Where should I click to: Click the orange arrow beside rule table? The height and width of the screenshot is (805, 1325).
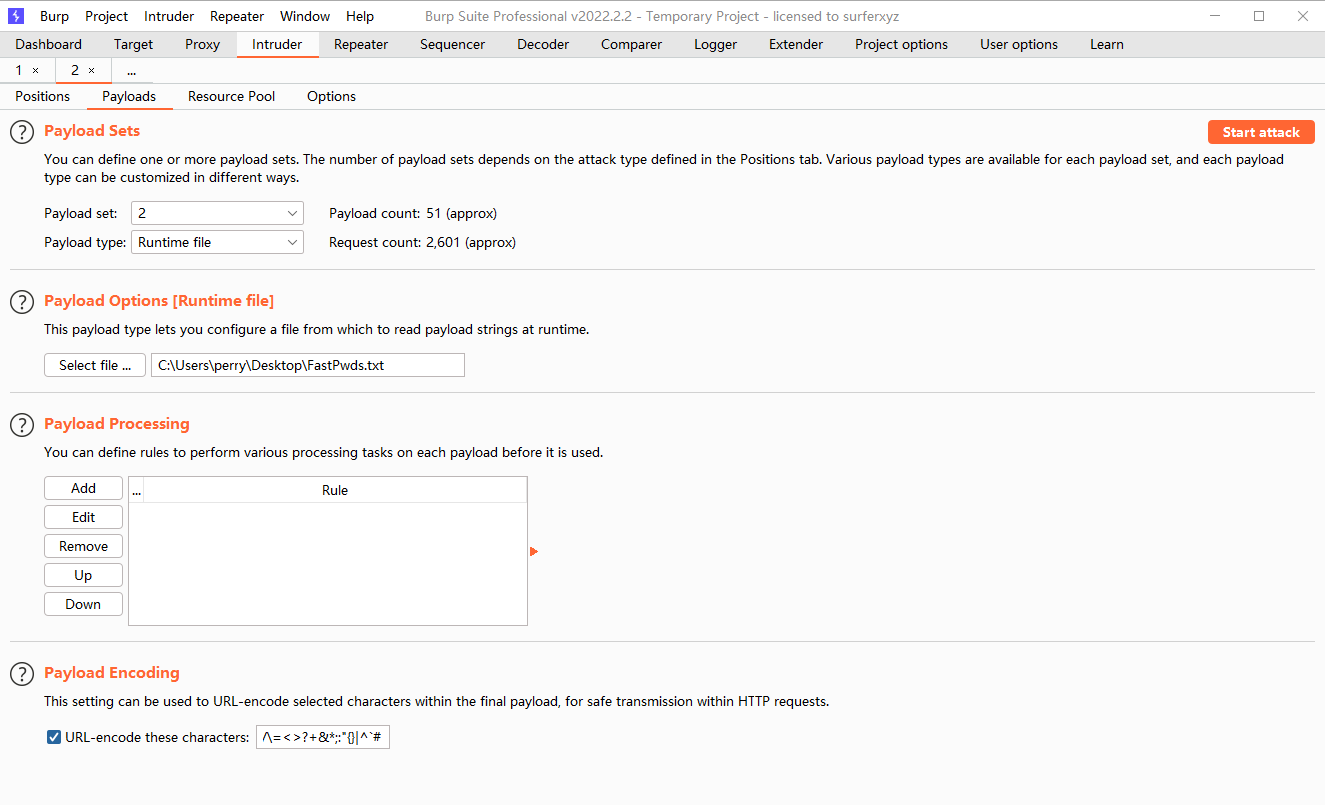[x=534, y=552]
